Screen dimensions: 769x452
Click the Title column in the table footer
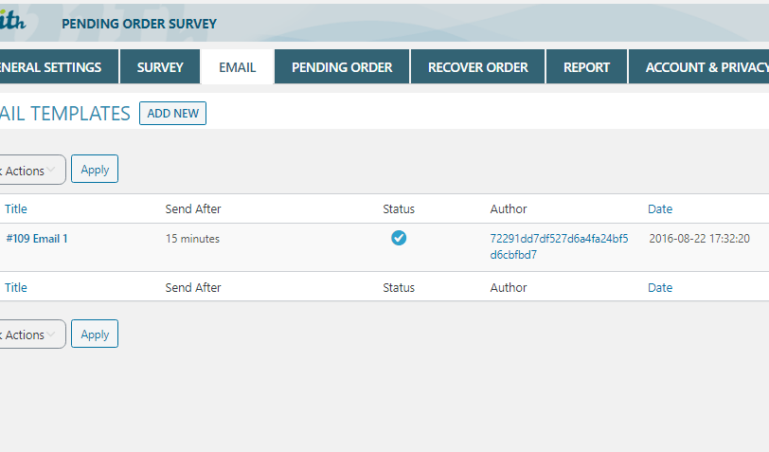pyautogui.click(x=16, y=288)
